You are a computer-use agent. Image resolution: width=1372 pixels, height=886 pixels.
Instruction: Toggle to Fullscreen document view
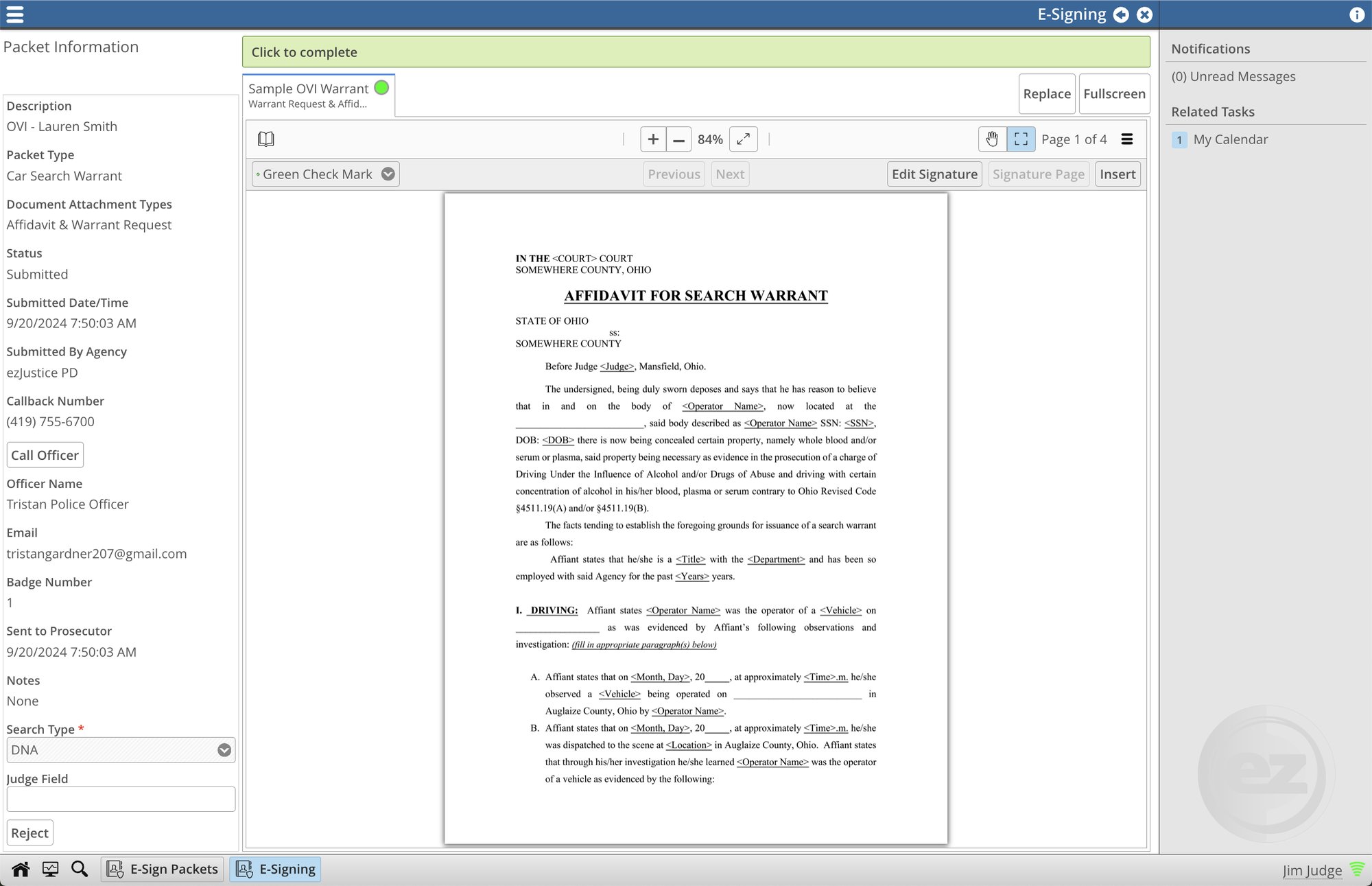1114,93
